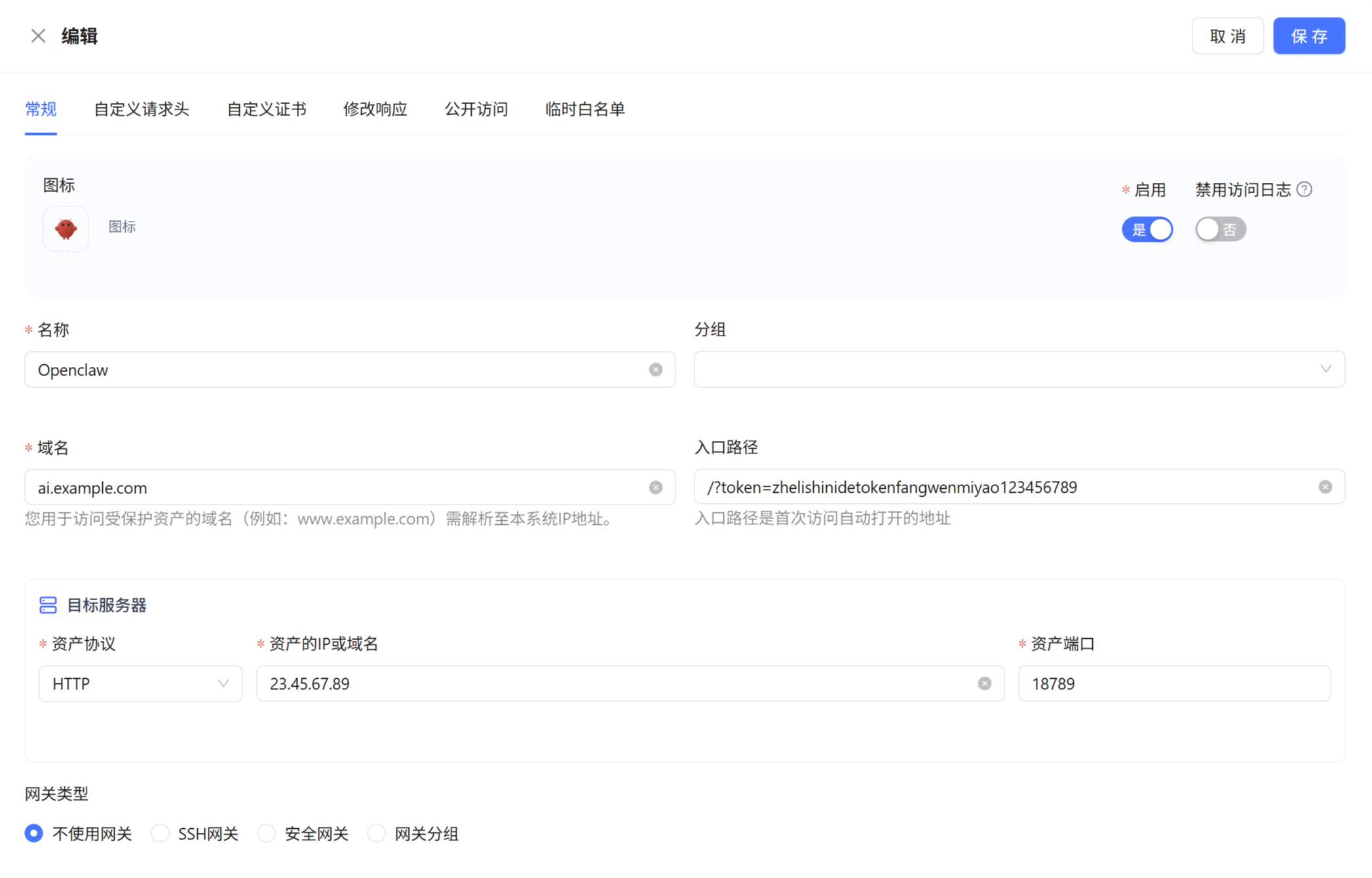The height and width of the screenshot is (878, 1372).
Task: Clear the entry path token field
Action: pyautogui.click(x=1325, y=486)
